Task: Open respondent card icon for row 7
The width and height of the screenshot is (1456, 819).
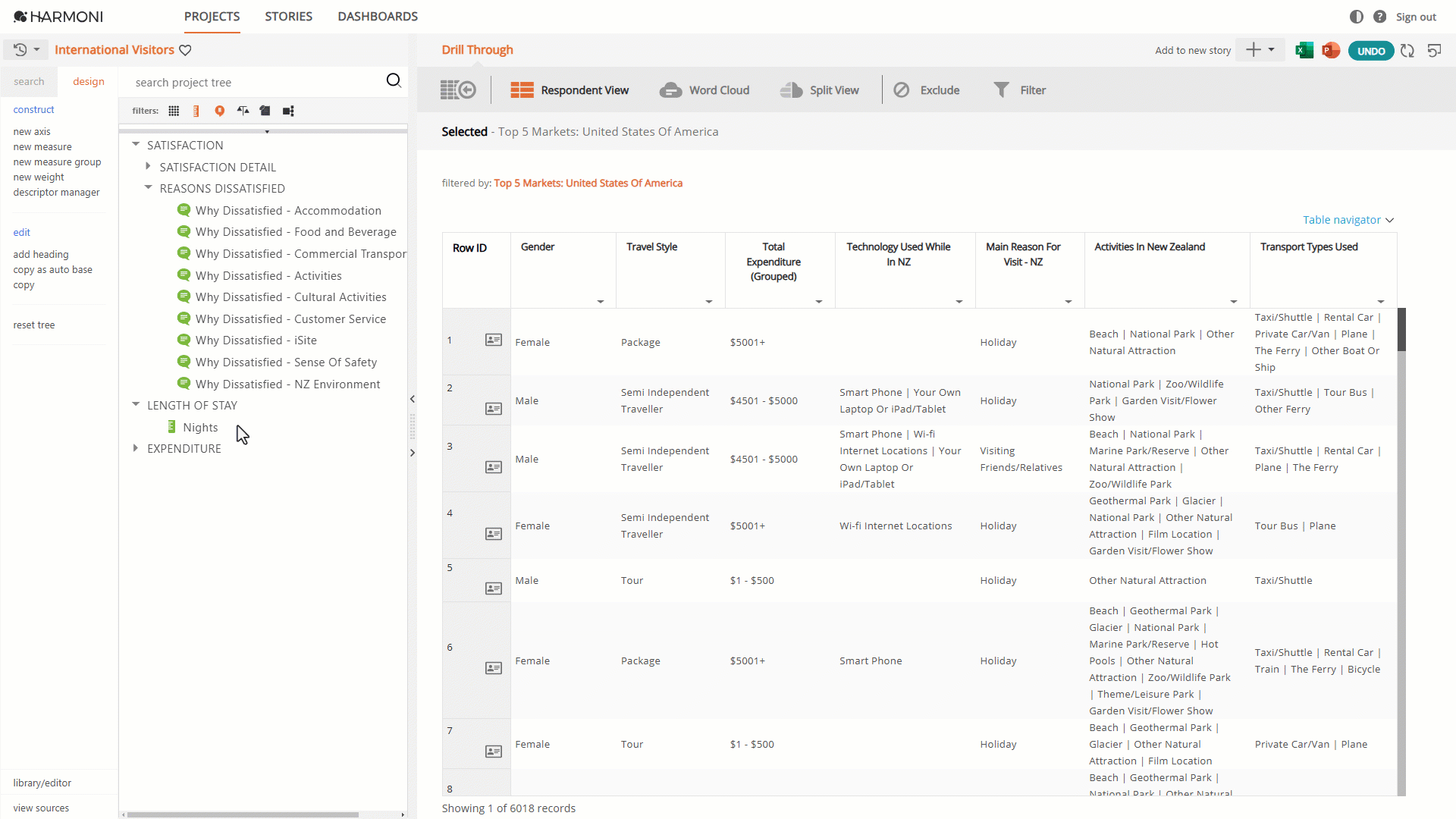Action: pyautogui.click(x=494, y=752)
